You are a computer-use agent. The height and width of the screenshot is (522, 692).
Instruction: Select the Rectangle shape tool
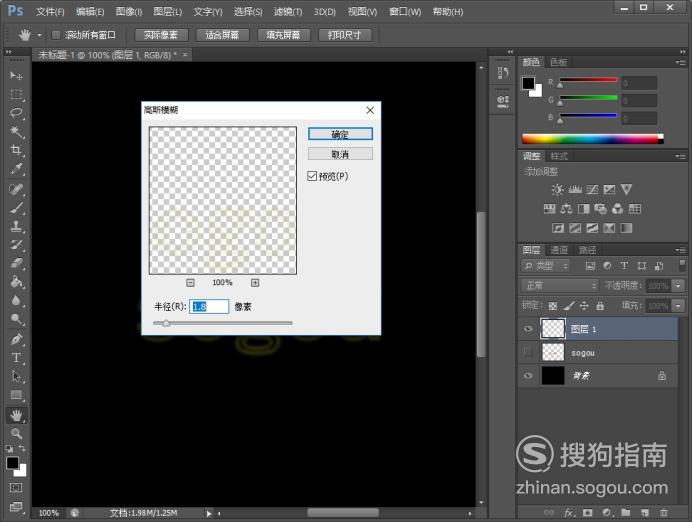(x=16, y=395)
